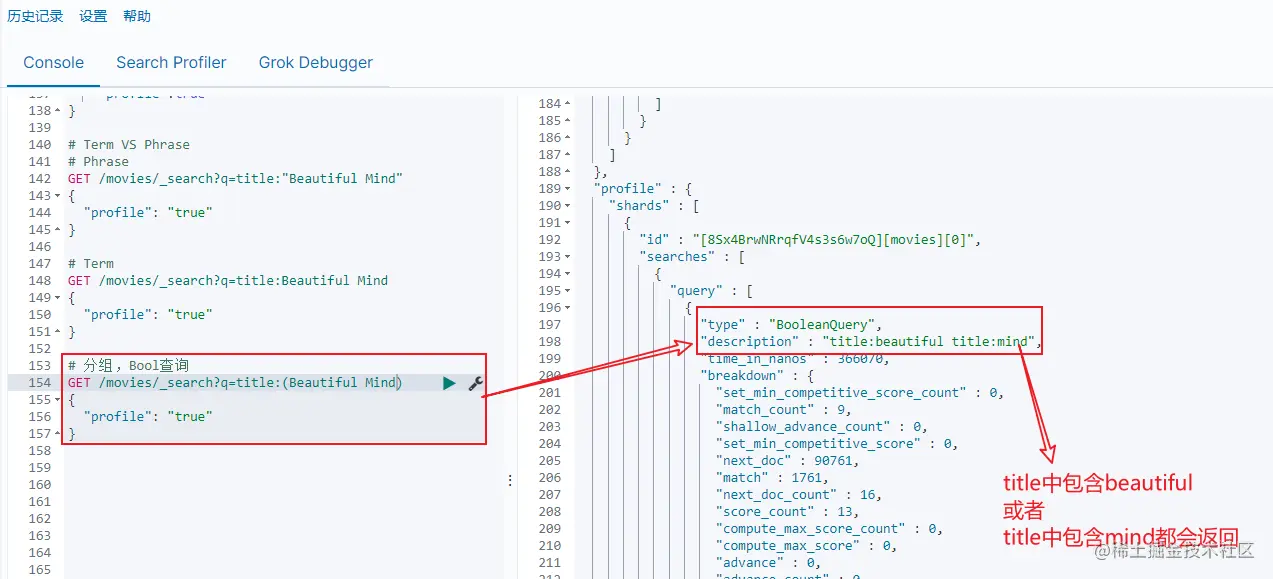1273x579 pixels.
Task: Select the Console tab
Action: click(54, 62)
